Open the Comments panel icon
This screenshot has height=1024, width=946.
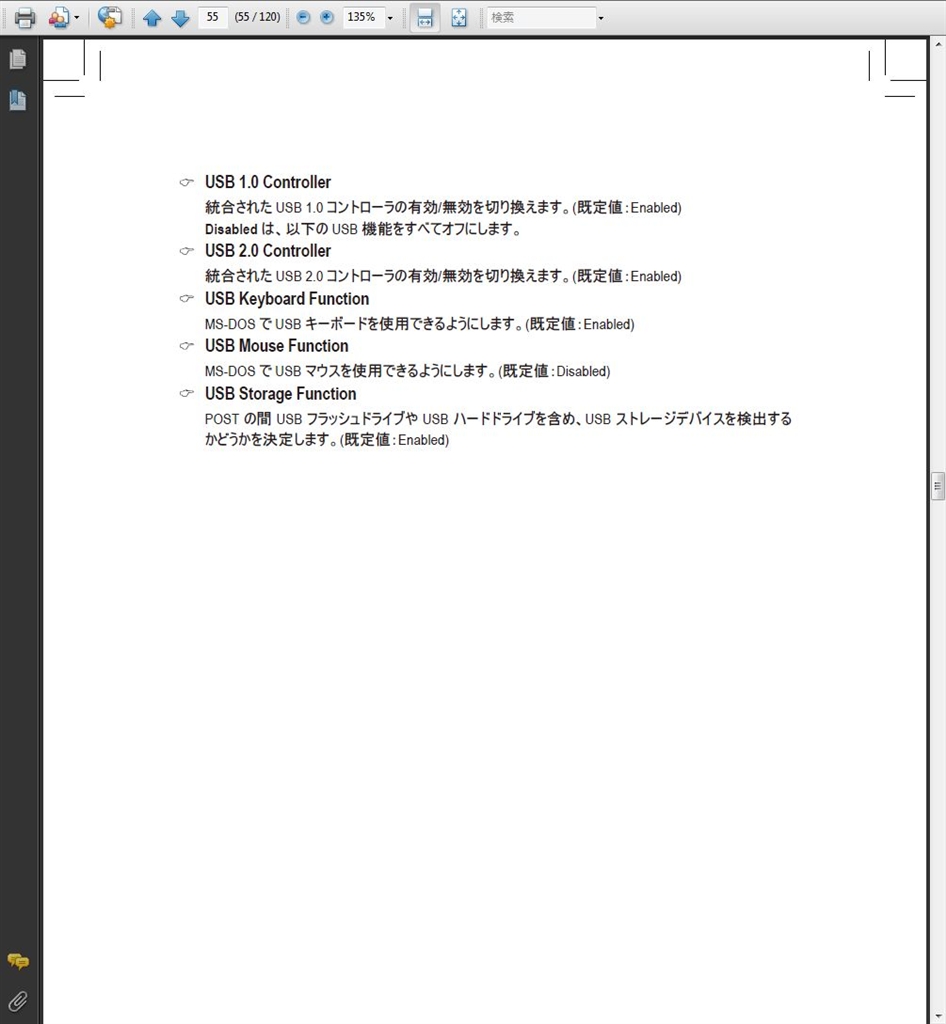pyautogui.click(x=18, y=961)
